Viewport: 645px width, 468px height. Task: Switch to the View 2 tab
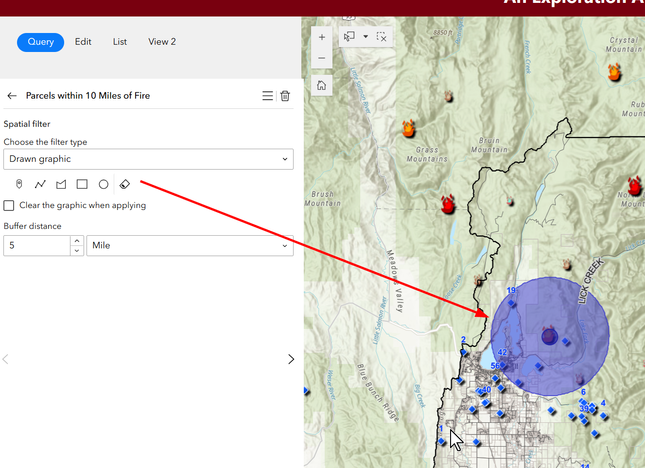coord(162,42)
